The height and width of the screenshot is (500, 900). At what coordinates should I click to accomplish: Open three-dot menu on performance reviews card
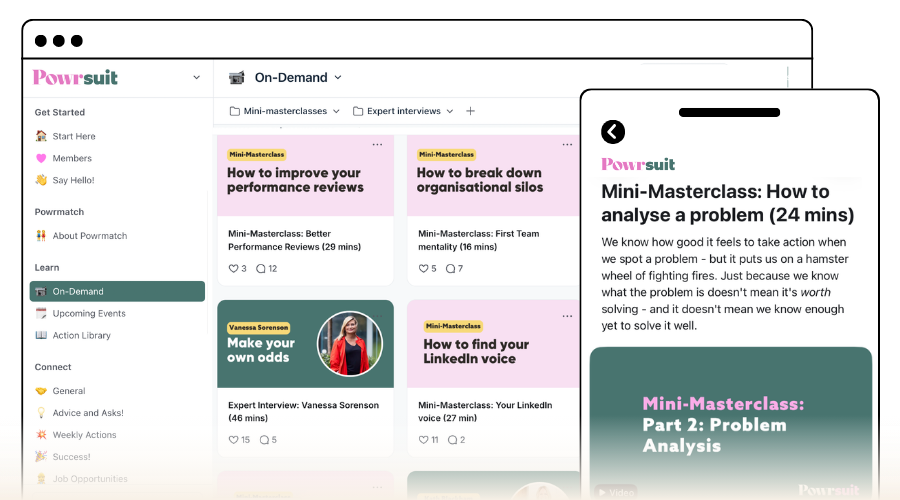tap(377, 145)
